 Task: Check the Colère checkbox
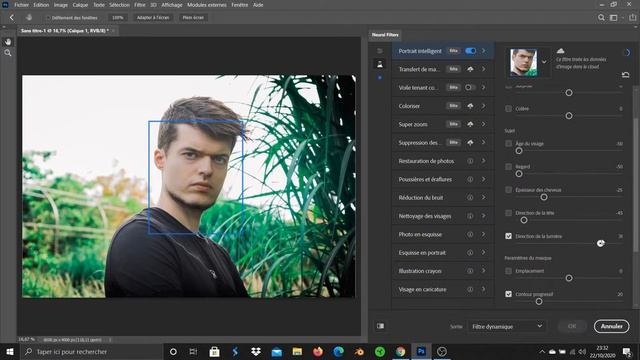click(x=508, y=109)
